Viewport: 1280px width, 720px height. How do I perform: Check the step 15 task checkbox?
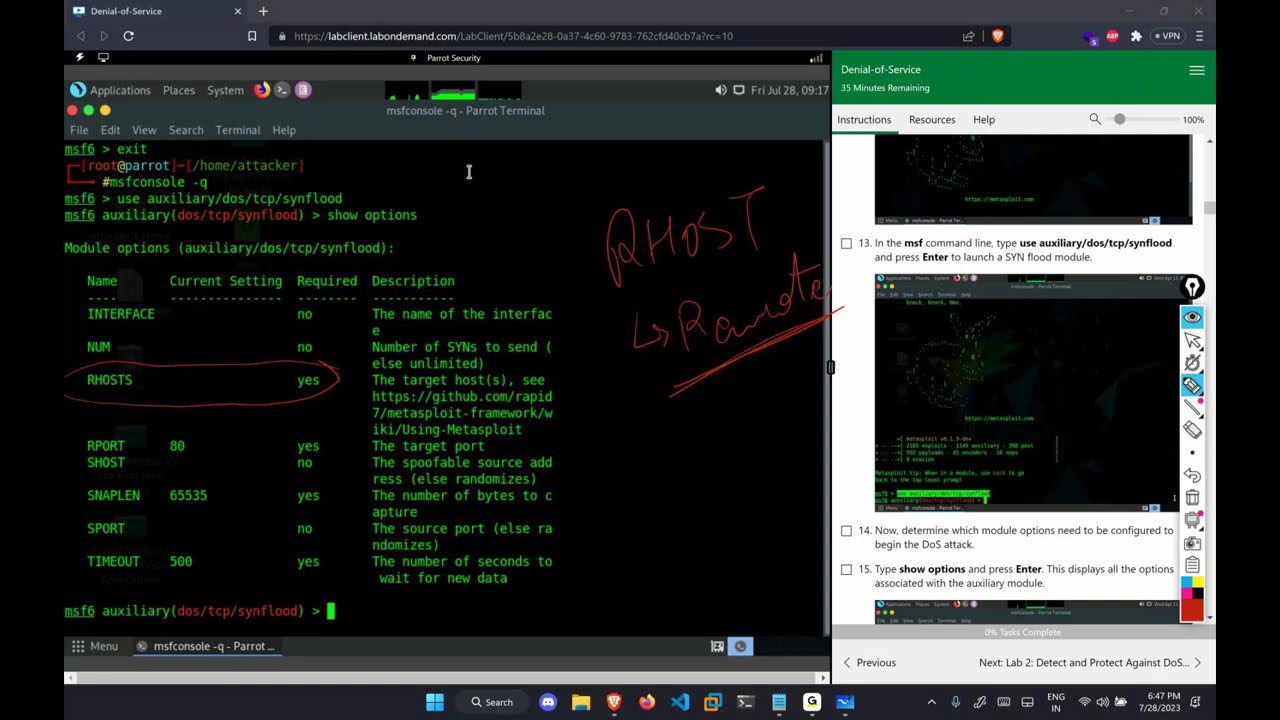846,569
